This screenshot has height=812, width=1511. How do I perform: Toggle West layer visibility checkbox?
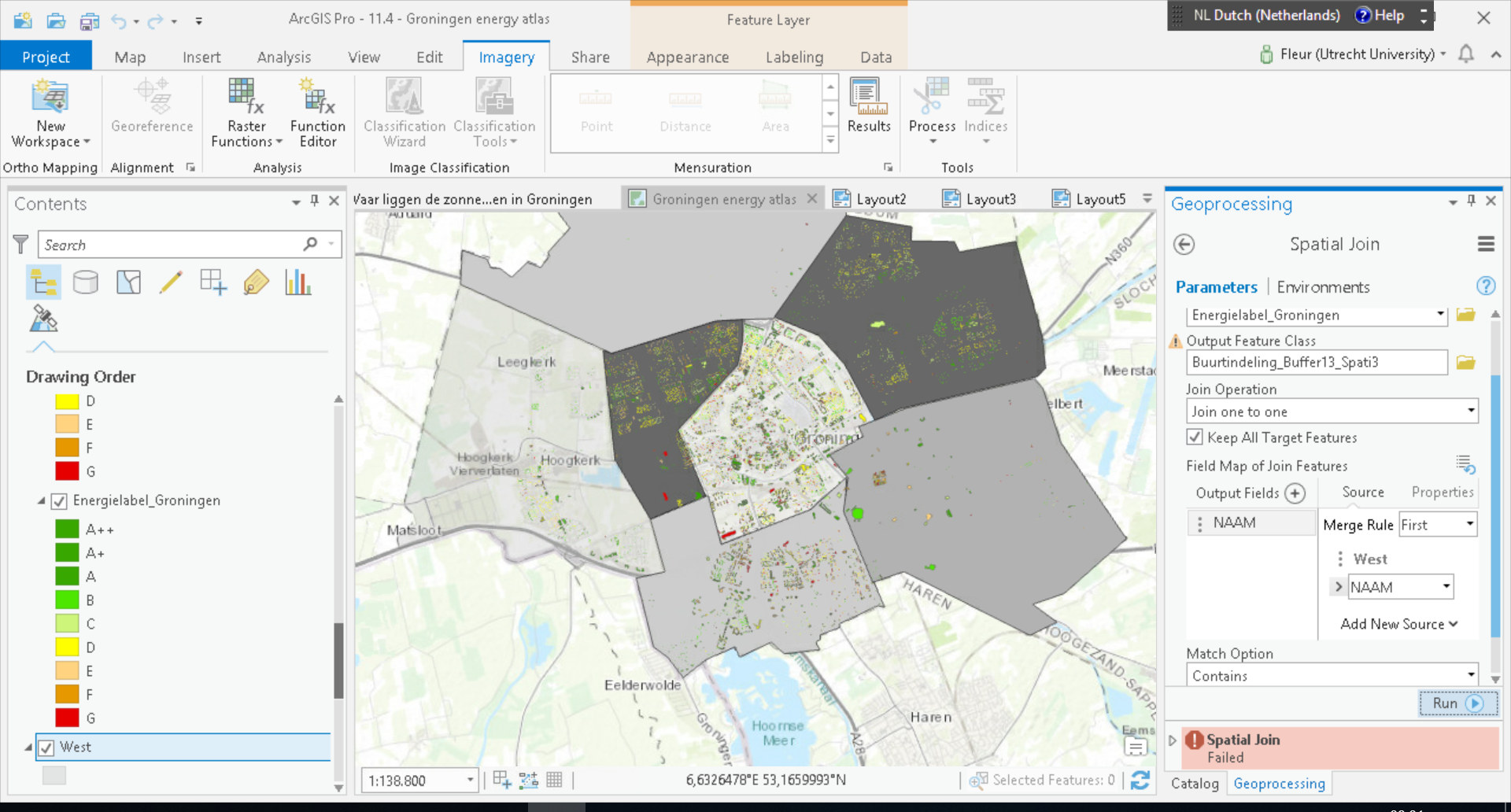click(x=46, y=747)
